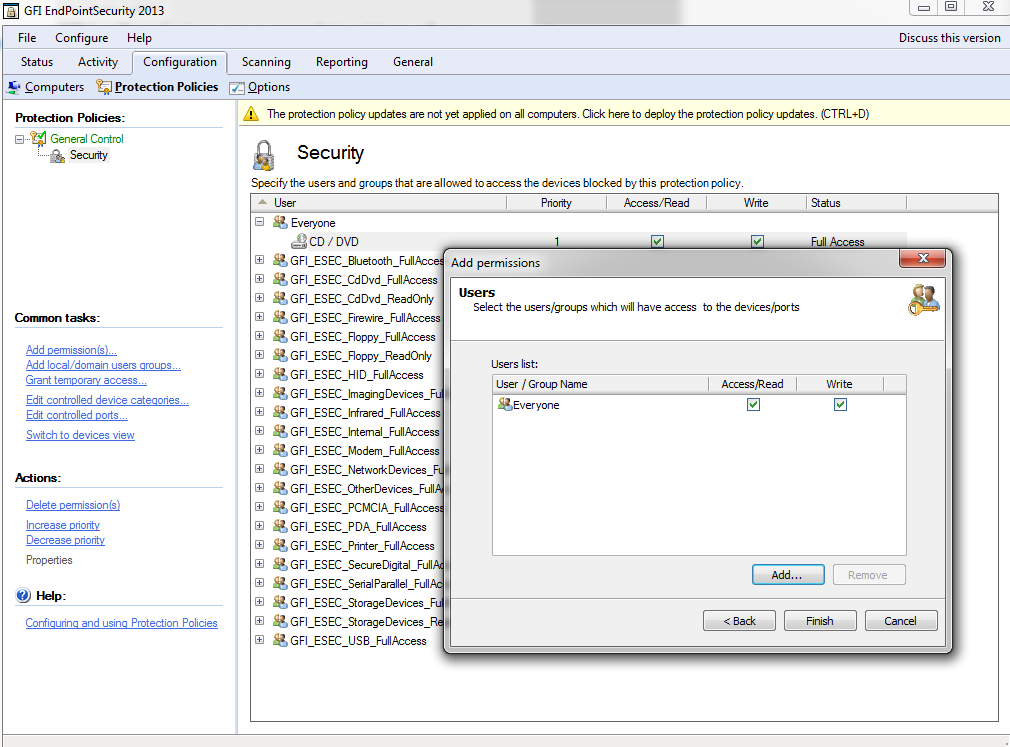Image resolution: width=1010 pixels, height=747 pixels.
Task: Click Delete permission(s) link
Action: click(73, 505)
